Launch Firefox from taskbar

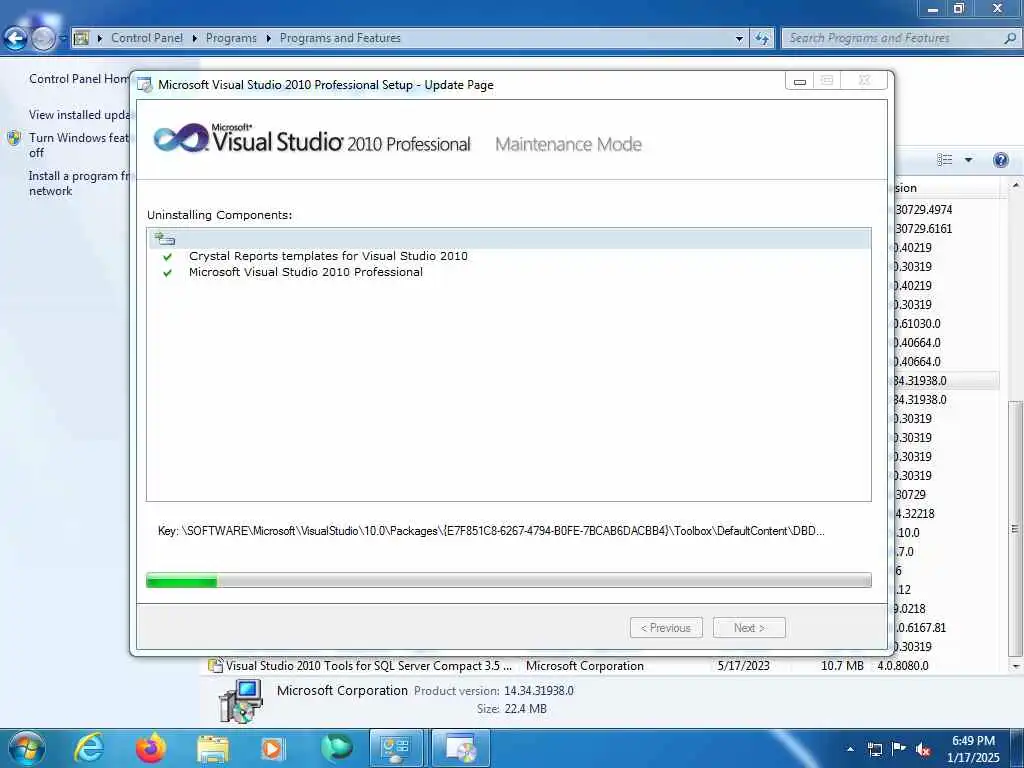tap(151, 748)
